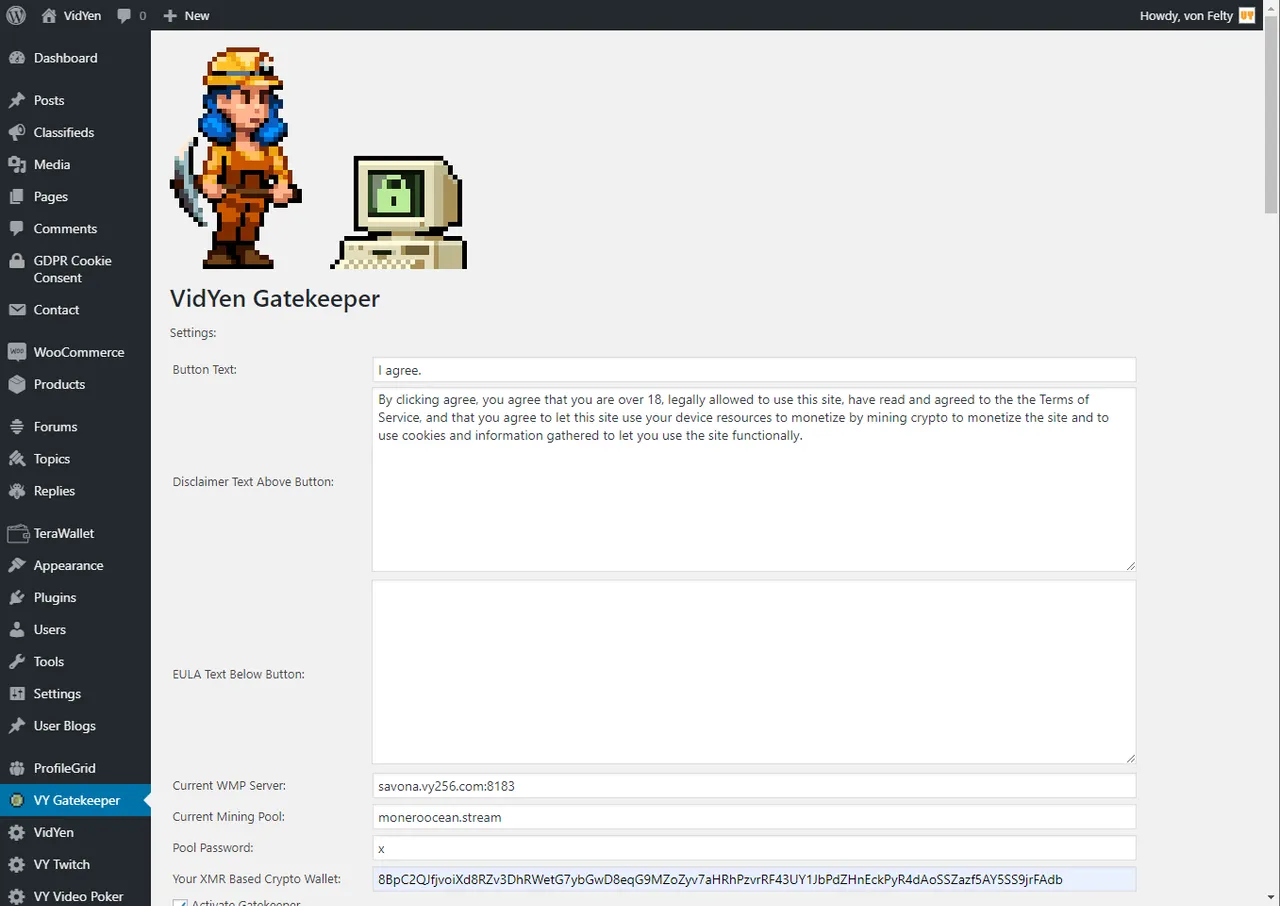Viewport: 1280px width, 906px height.
Task: Click the VidYen Gatekeeper heading
Action: pyautogui.click(x=275, y=298)
